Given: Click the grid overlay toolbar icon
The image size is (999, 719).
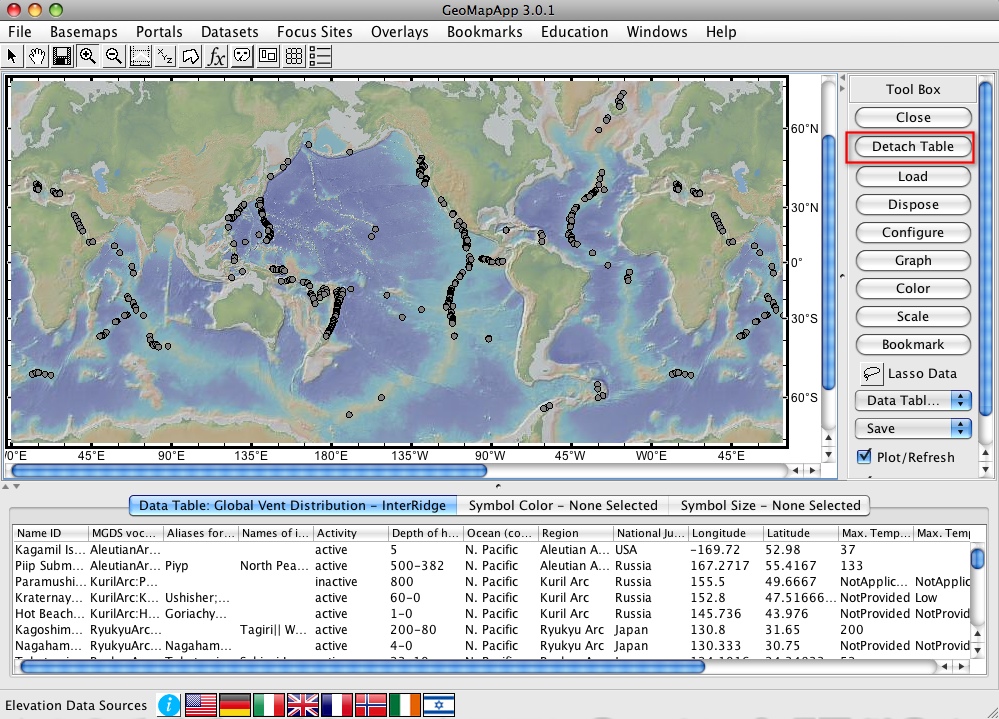Looking at the screenshot, I should coord(293,56).
